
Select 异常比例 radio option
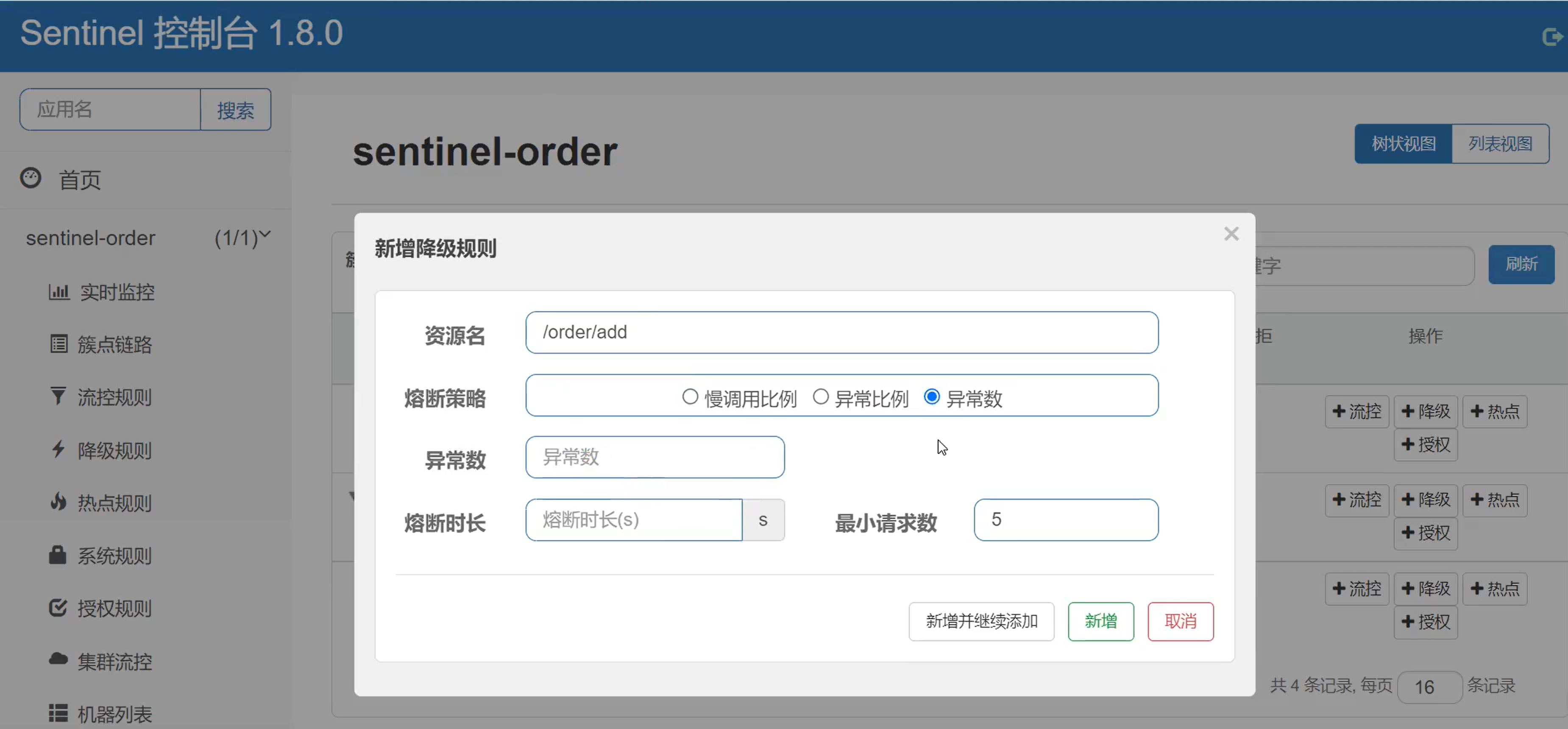(x=821, y=397)
